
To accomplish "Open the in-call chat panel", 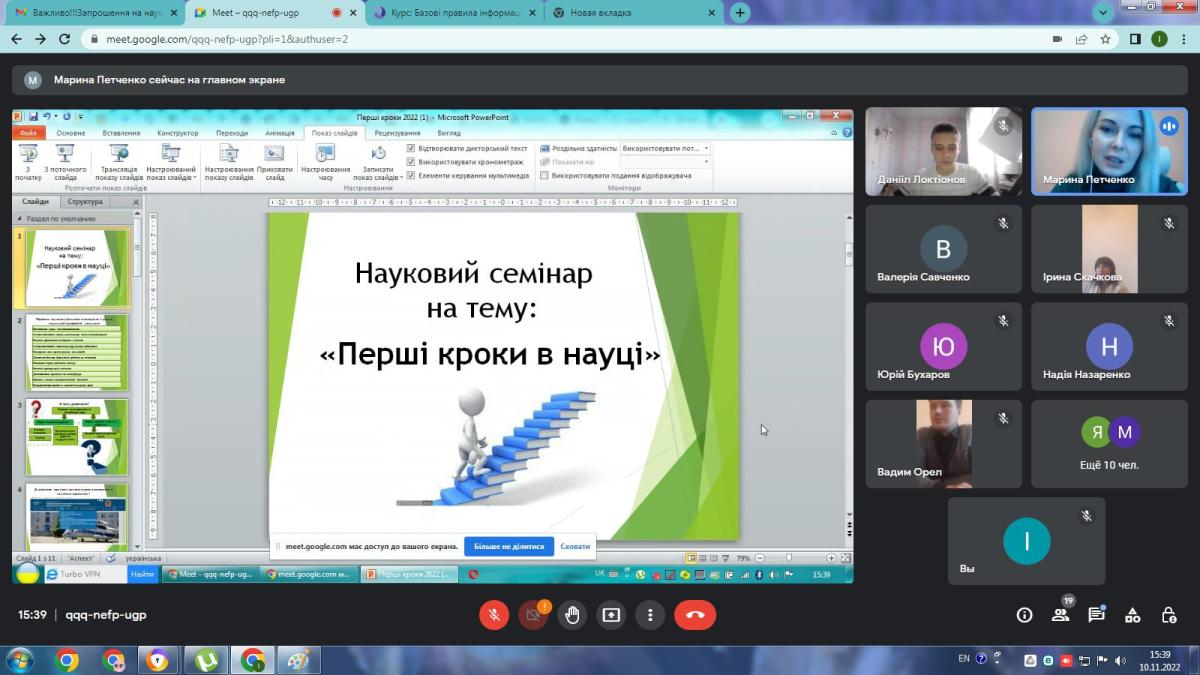I will click(x=1096, y=615).
